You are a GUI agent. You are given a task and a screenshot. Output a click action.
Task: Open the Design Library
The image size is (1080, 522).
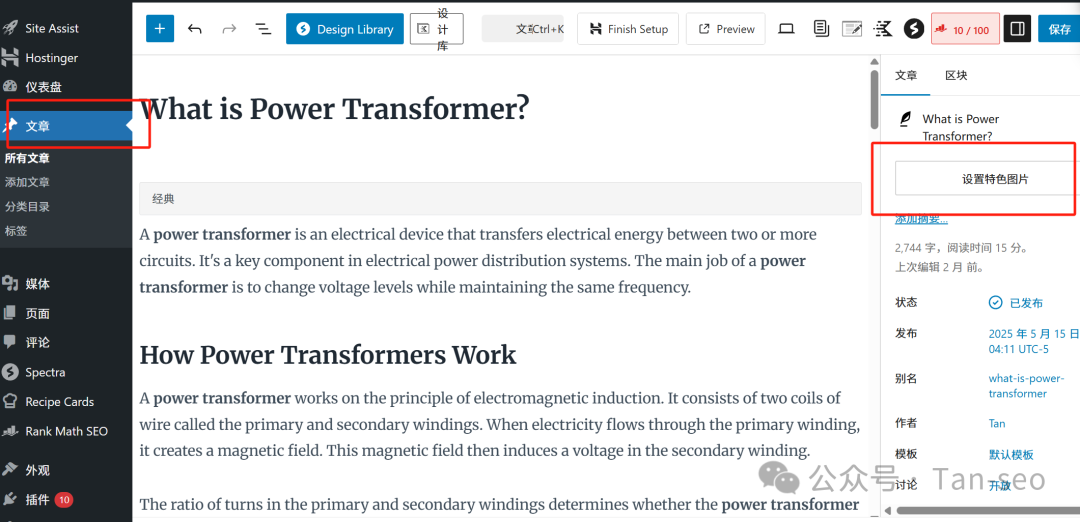pyautogui.click(x=344, y=29)
